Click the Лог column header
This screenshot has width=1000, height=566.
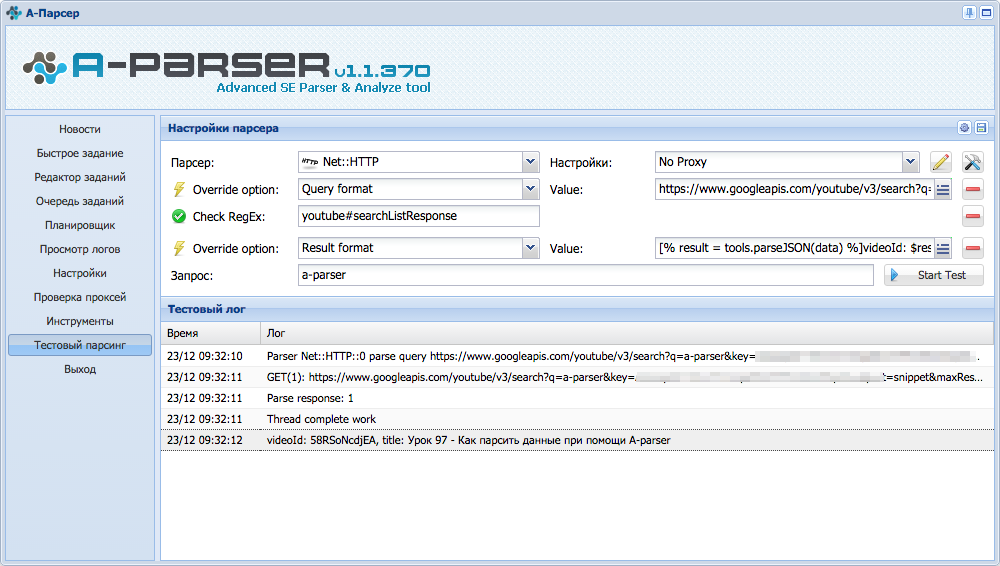627,333
